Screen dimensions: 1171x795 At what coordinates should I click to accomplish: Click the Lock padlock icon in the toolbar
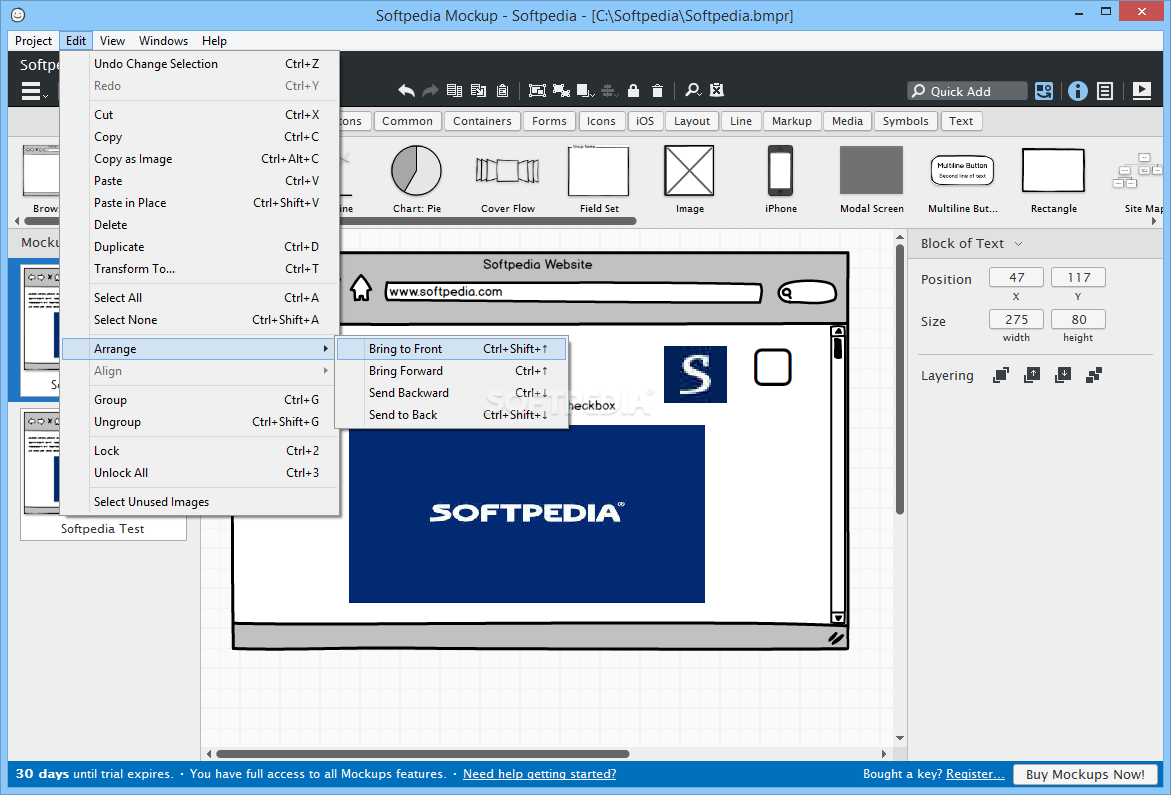coord(633,90)
